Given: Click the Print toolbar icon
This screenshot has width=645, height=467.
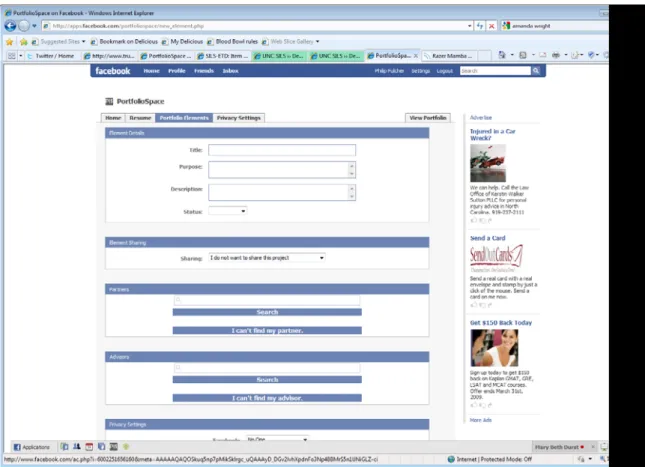Looking at the screenshot, I should click(x=556, y=55).
